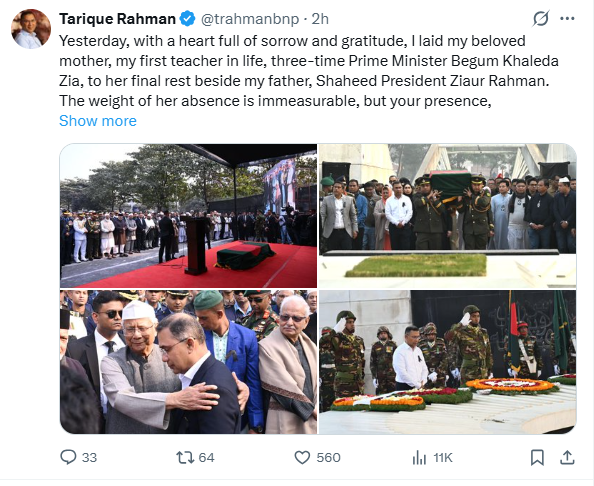The width and height of the screenshot is (594, 486).
Task: Open the embrace condolence photo
Action: [188, 362]
